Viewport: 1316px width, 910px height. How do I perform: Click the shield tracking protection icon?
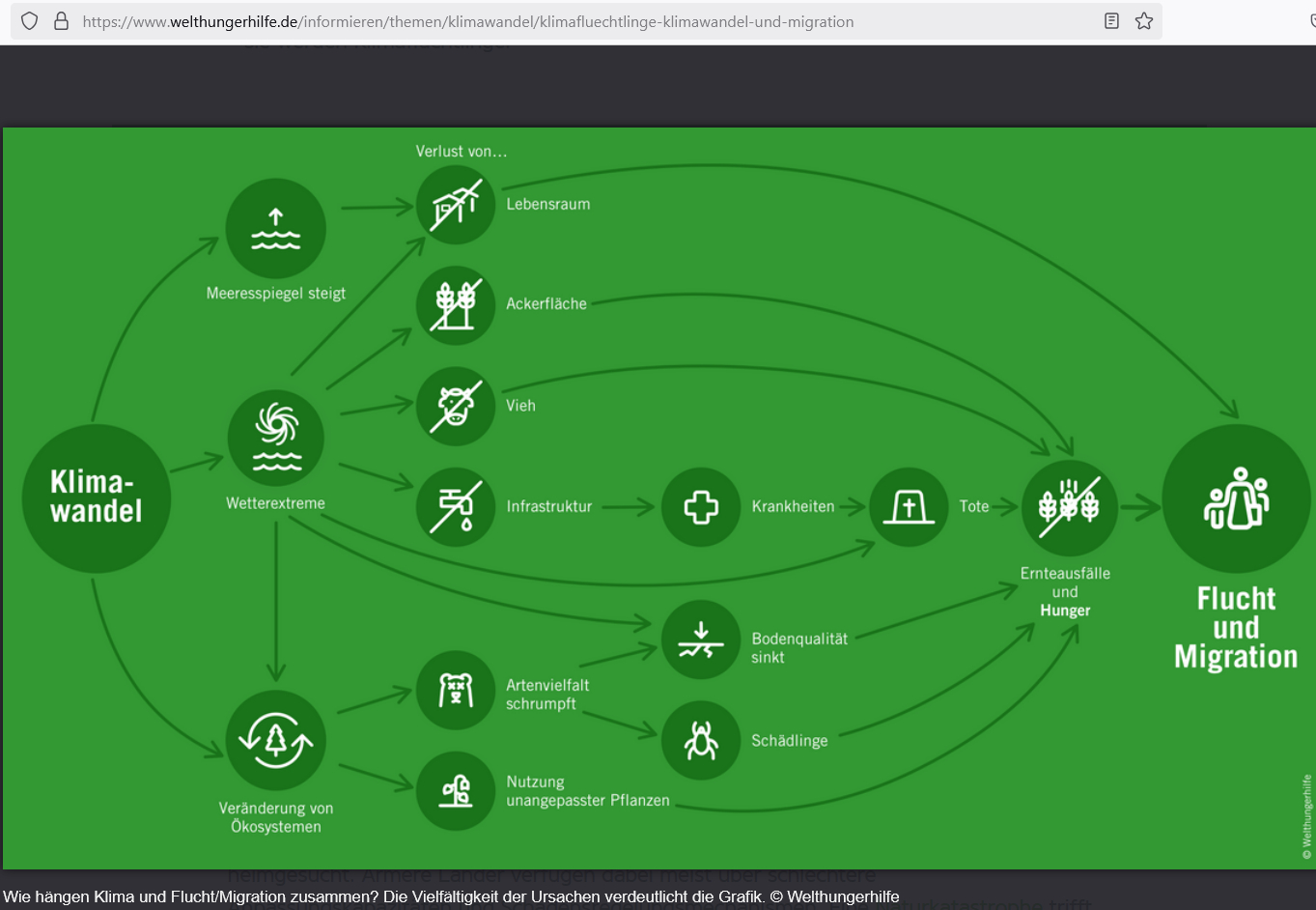(30, 21)
